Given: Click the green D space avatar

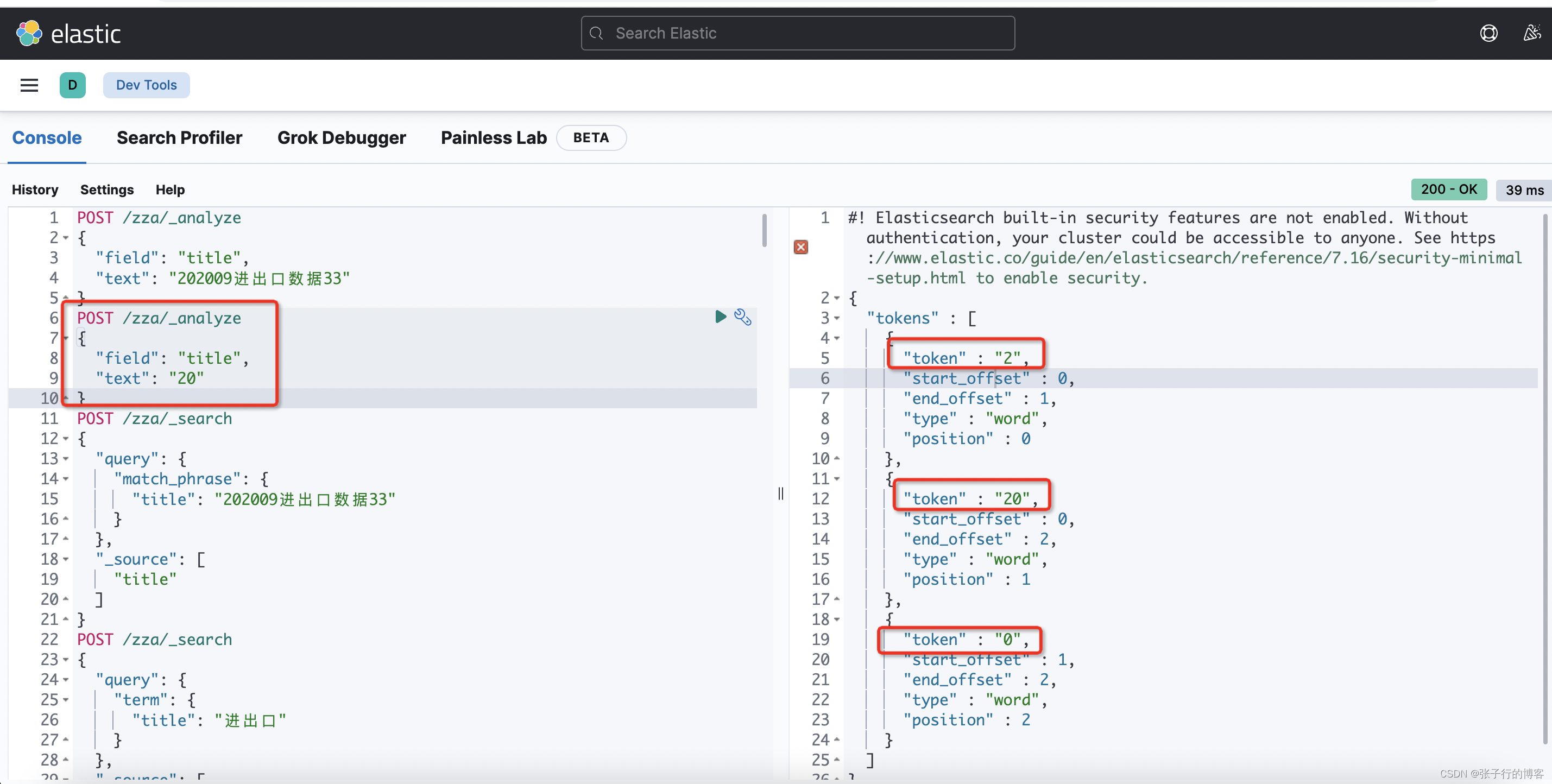Looking at the screenshot, I should [72, 85].
